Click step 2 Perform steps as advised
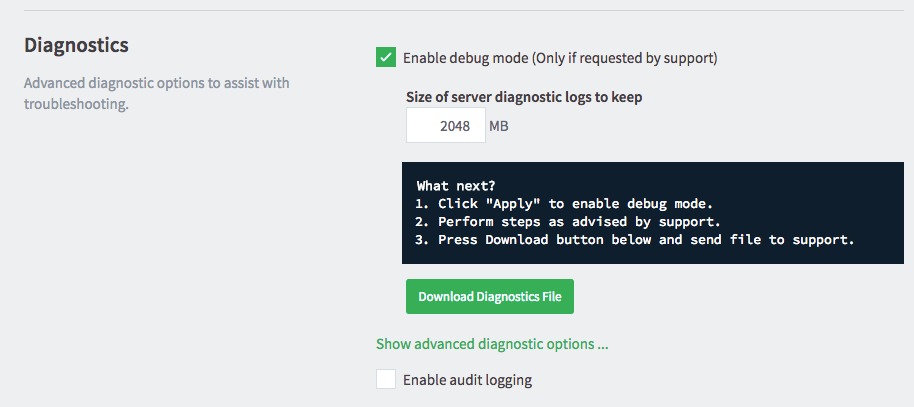Viewport: 914px width, 407px height. pyautogui.click(x=569, y=222)
